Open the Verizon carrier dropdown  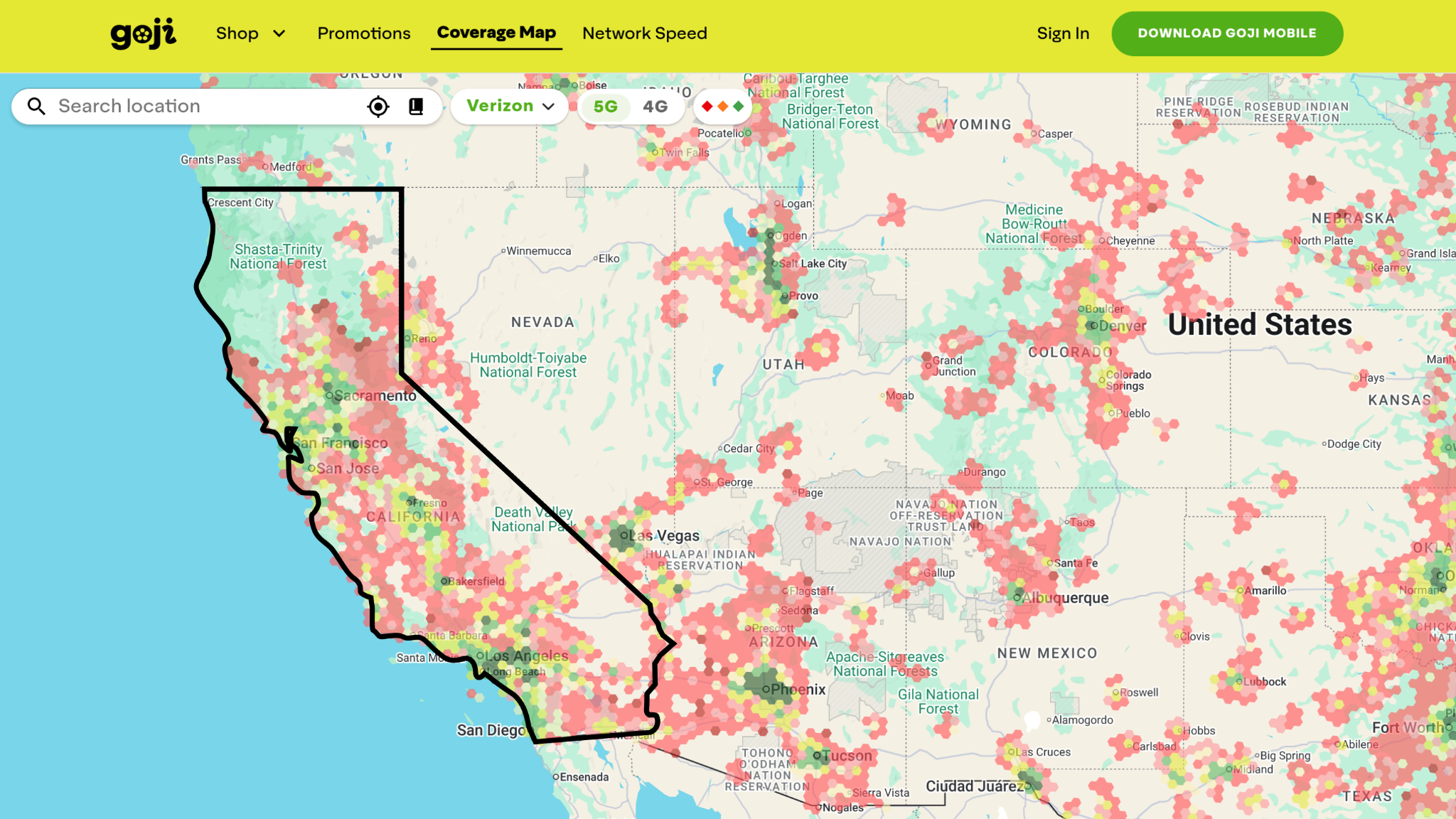[x=510, y=107]
